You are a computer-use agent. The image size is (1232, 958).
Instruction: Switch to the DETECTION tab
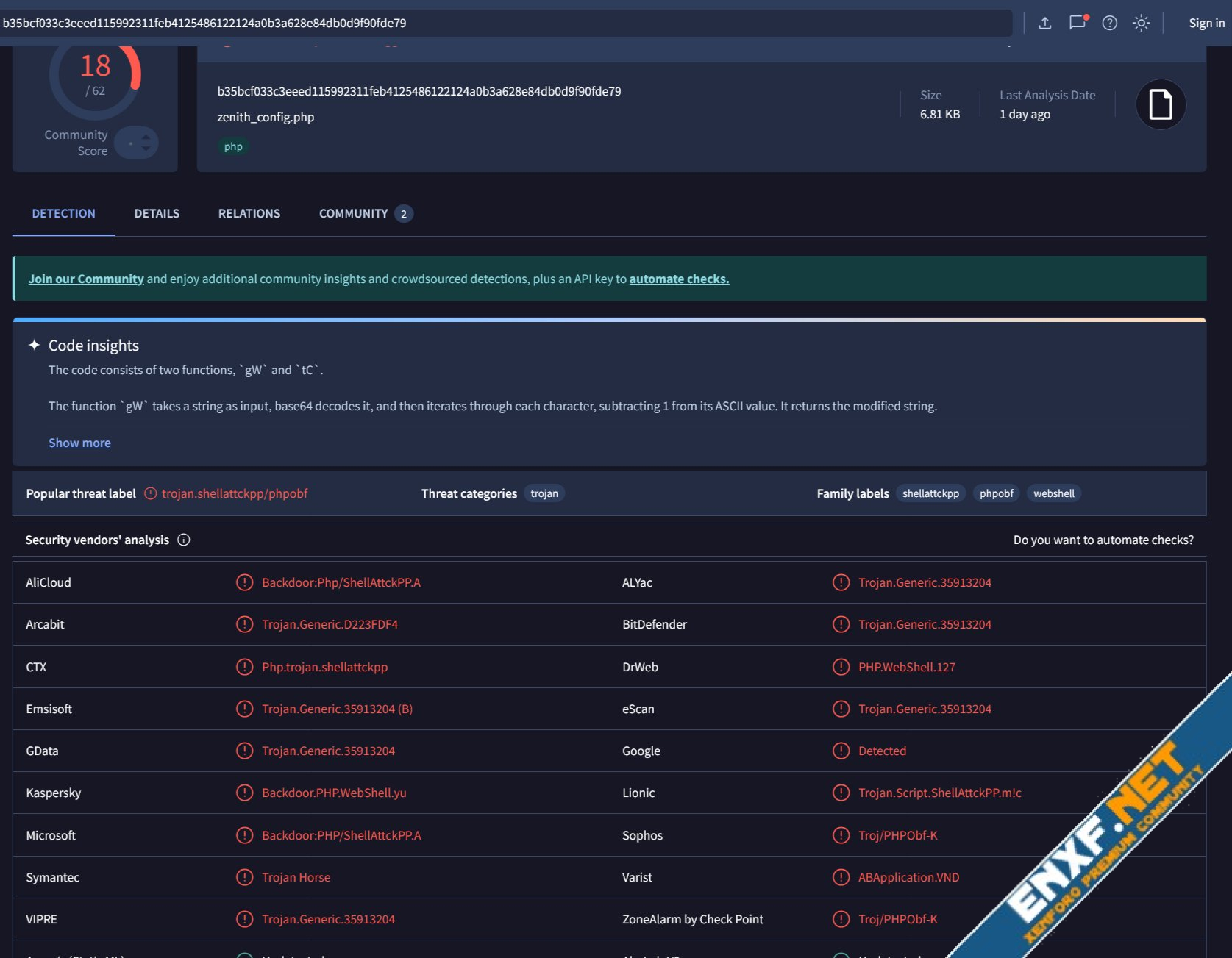coord(63,213)
